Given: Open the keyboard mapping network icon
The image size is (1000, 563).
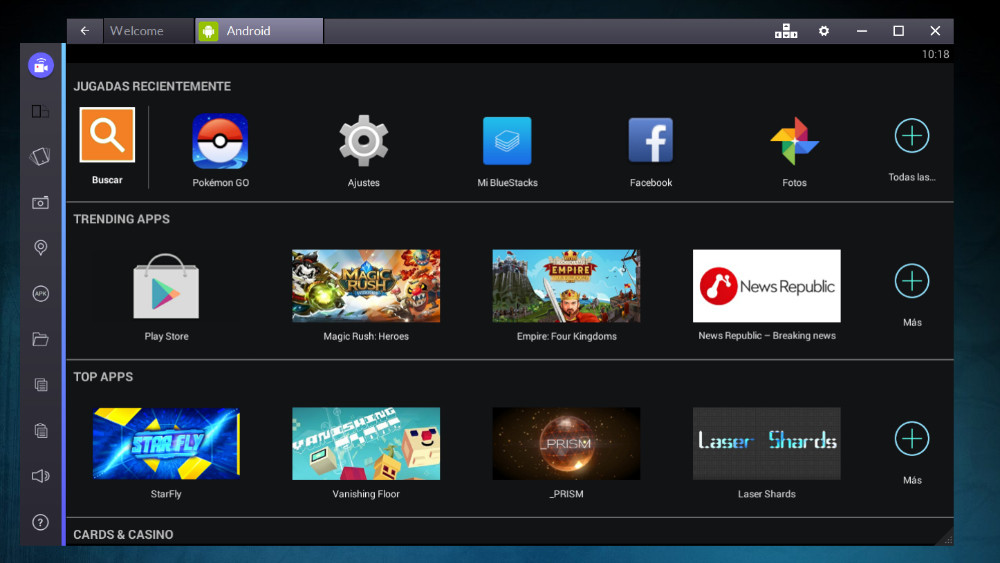Looking at the screenshot, I should click(786, 31).
